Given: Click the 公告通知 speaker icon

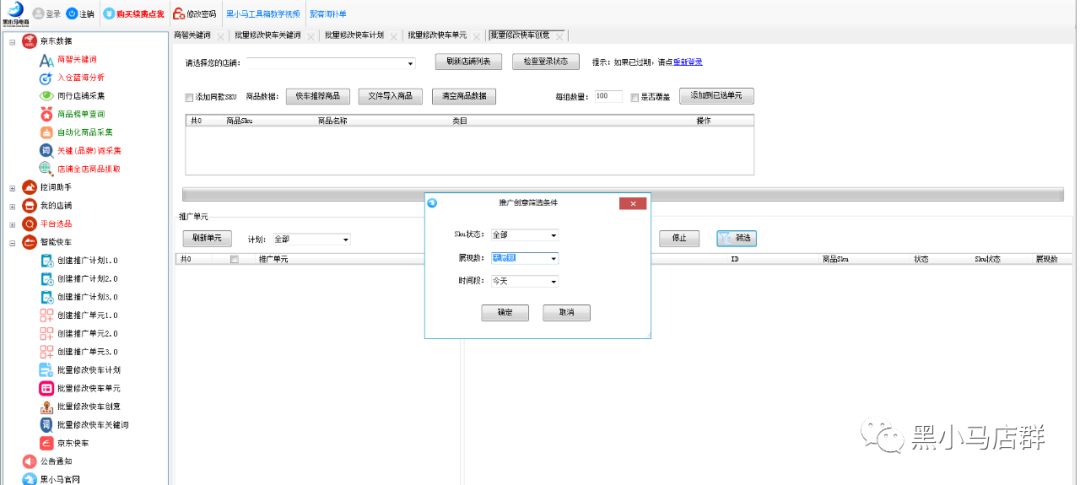Looking at the screenshot, I should pos(29,462).
